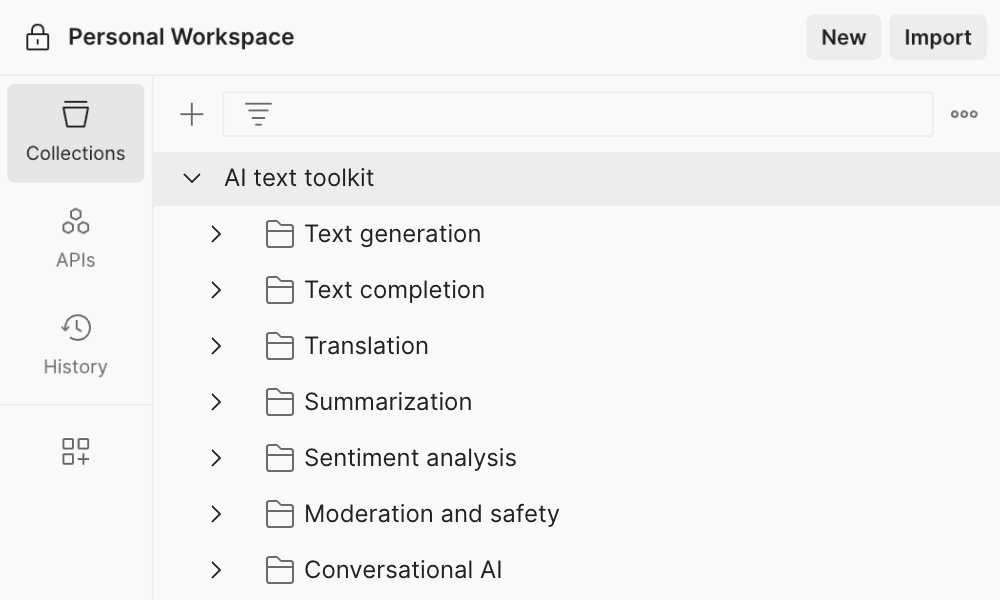The width and height of the screenshot is (1000, 600).
Task: Expand the Text generation folder
Action: (x=216, y=234)
